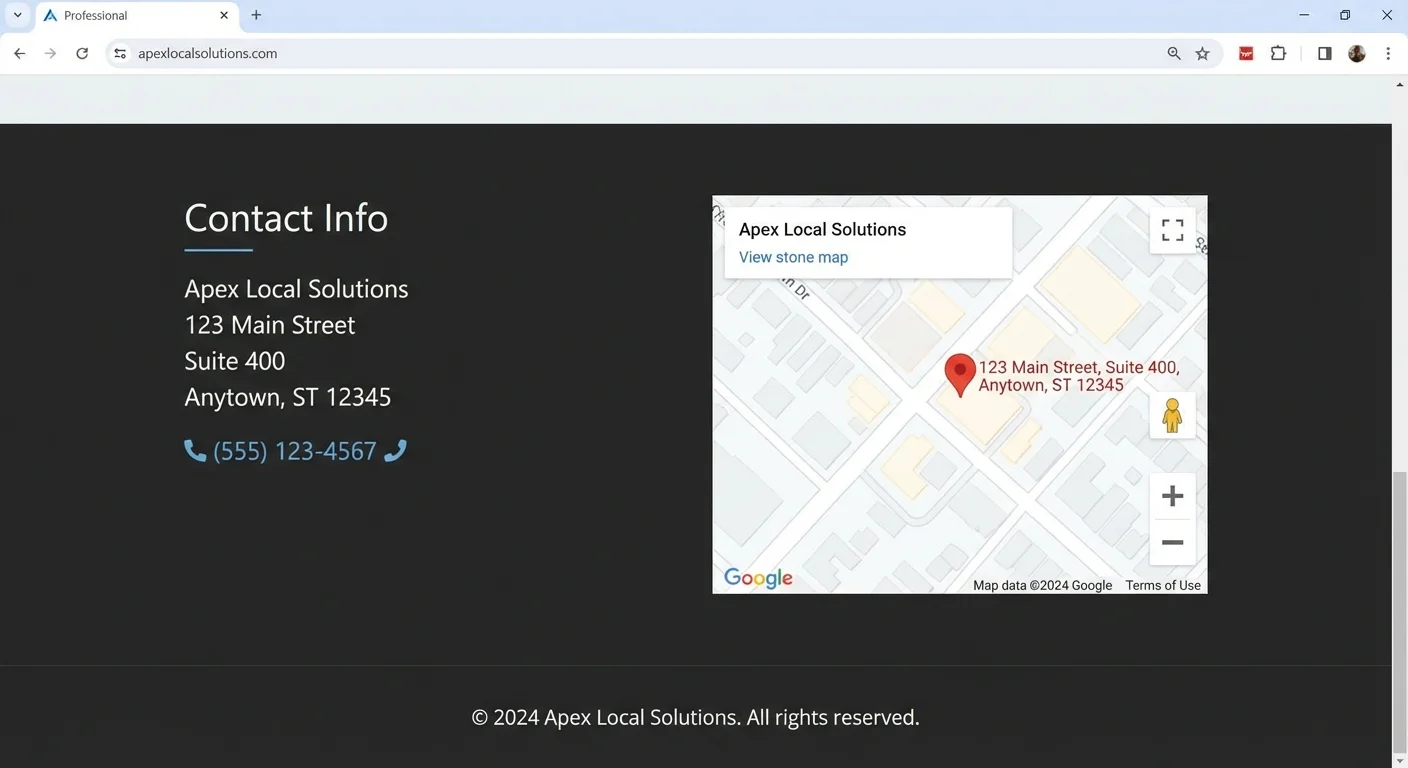Screen dimensions: 1408x768
Task: Toggle the browser side panel
Action: point(1325,54)
